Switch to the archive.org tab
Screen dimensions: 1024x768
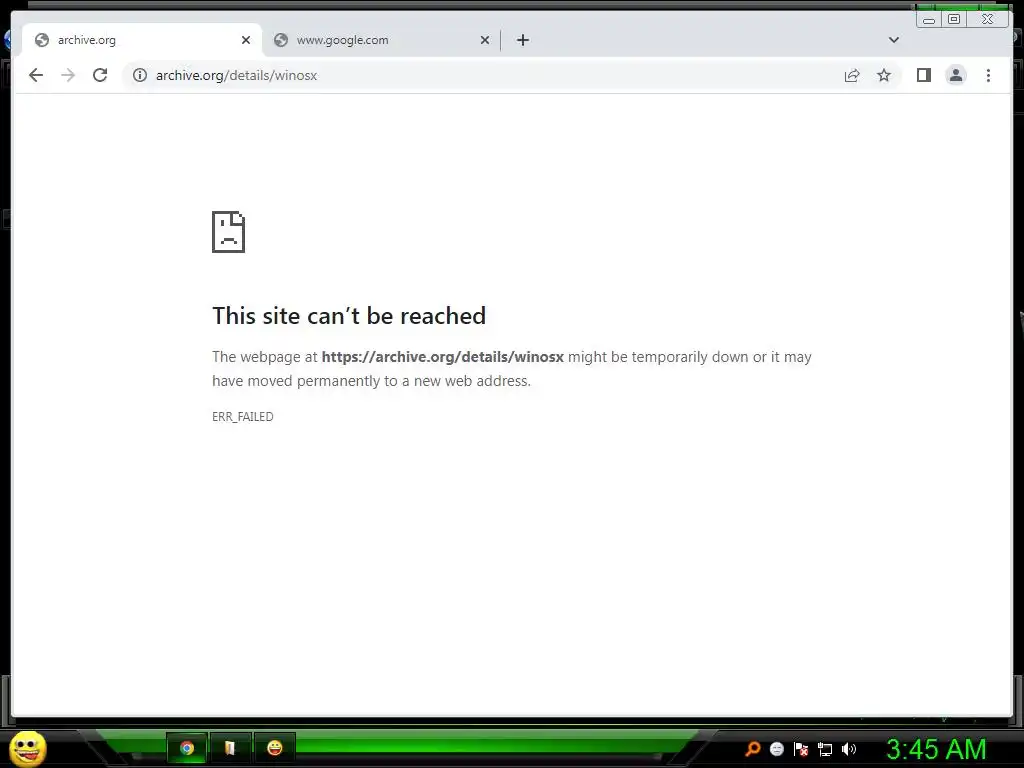(x=142, y=40)
